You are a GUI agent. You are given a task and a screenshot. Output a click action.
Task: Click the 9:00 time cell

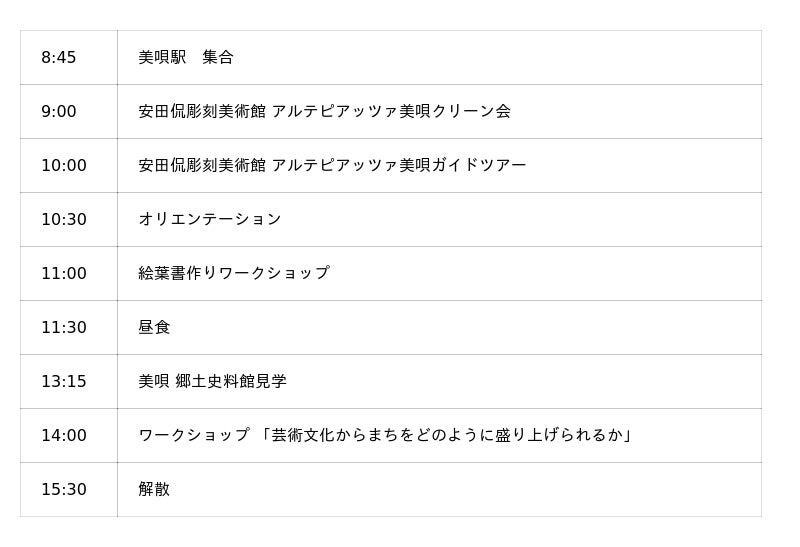[69, 111]
